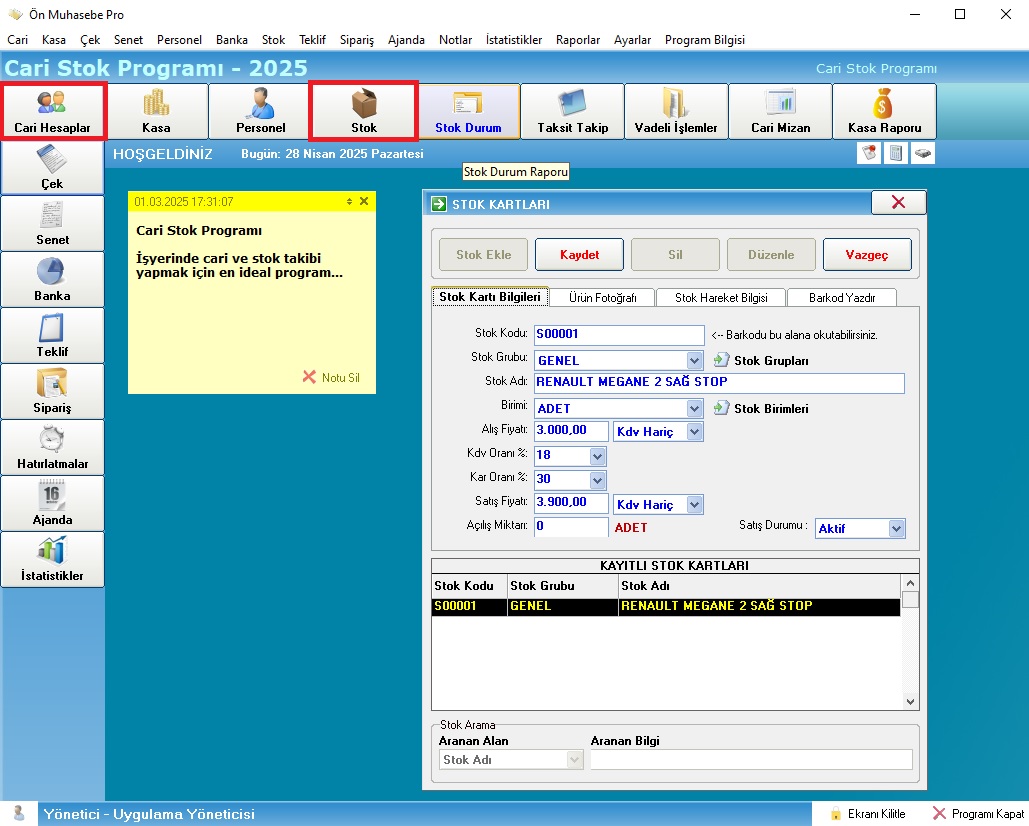
Task: Expand the Stok Grubu dropdown
Action: pyautogui.click(x=694, y=360)
